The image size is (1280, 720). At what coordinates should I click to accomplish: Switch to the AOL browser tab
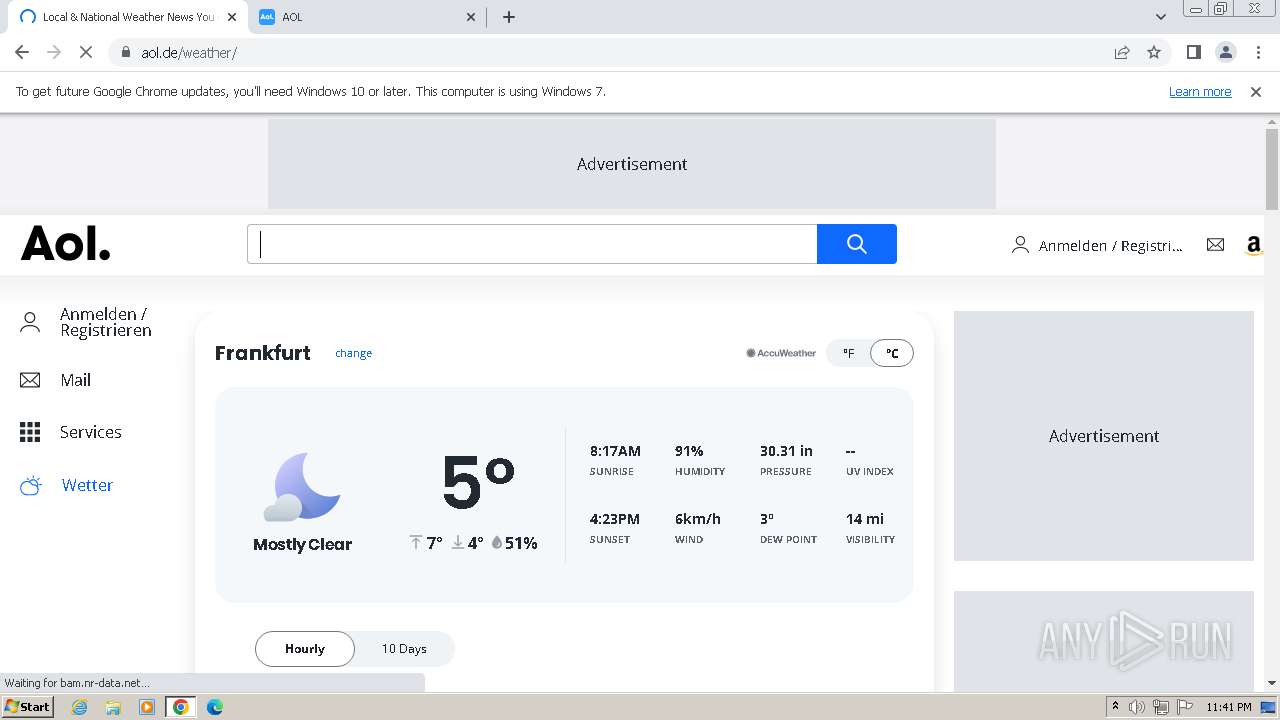tap(368, 17)
